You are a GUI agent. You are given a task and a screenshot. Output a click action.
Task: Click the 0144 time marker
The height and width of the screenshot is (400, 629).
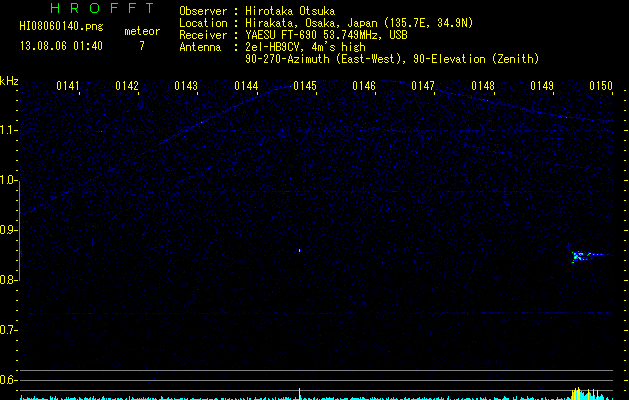pyautogui.click(x=246, y=86)
